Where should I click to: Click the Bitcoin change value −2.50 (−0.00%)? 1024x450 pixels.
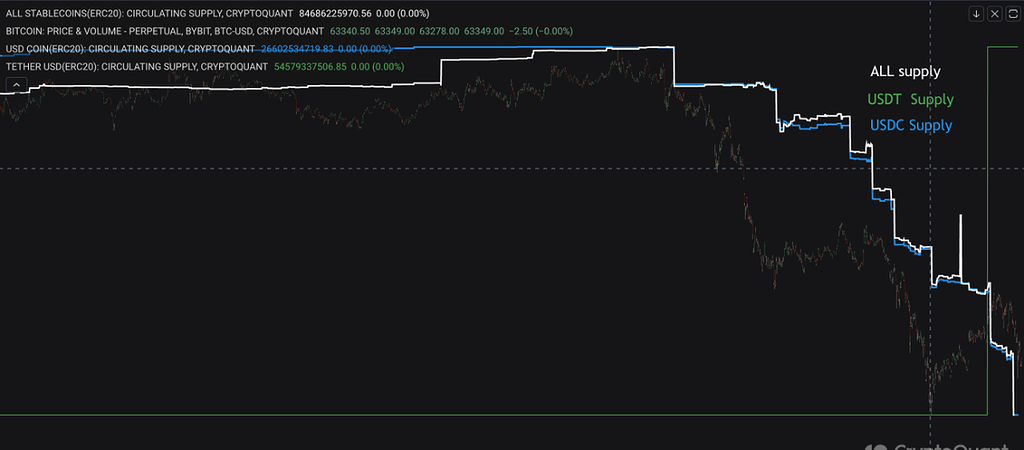[541, 31]
